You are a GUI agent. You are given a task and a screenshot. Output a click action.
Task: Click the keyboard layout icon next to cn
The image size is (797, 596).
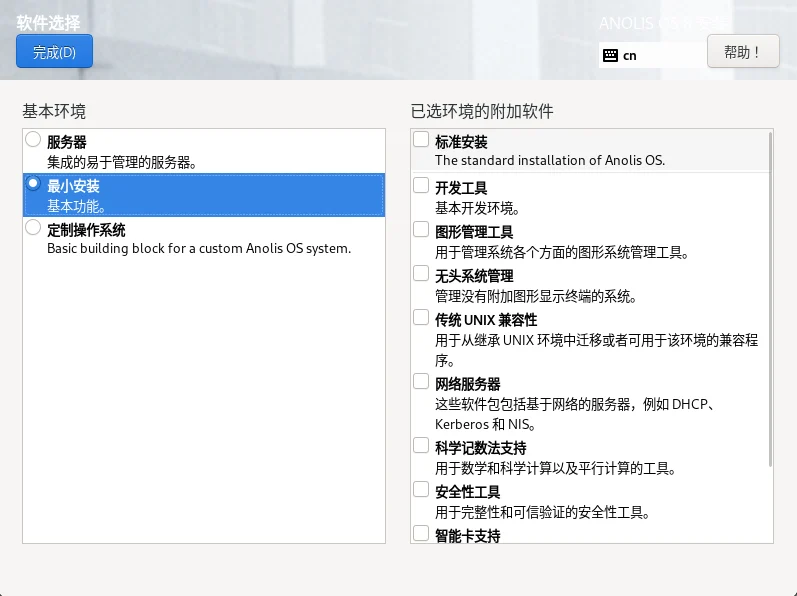[610, 55]
